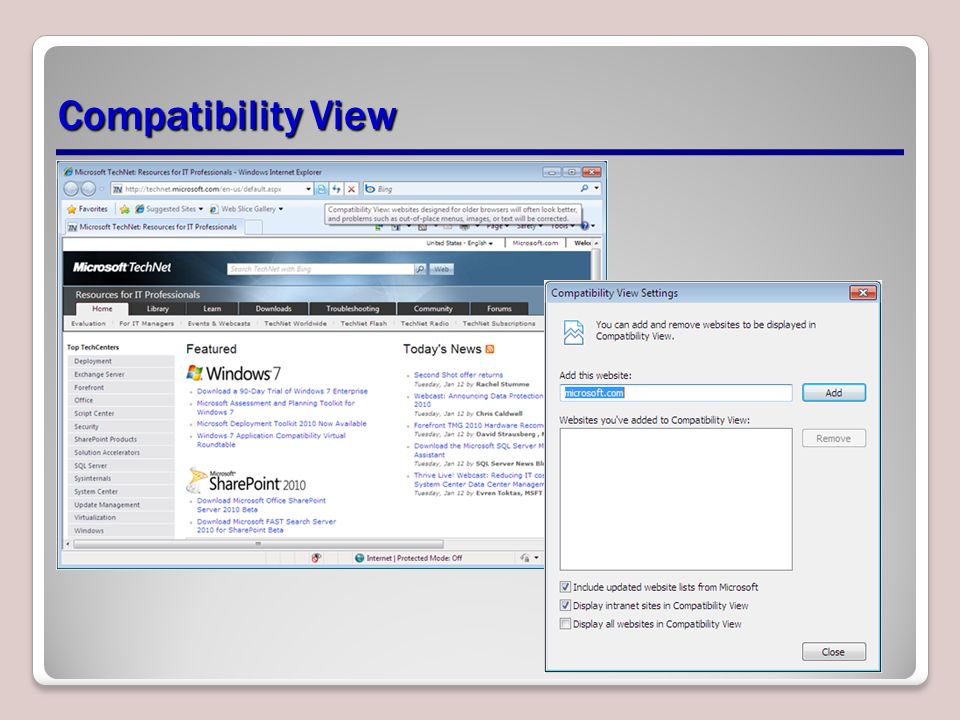Click horizontal scrollbar left arrow in IE
The height and width of the screenshot is (720, 960).
pos(68,544)
